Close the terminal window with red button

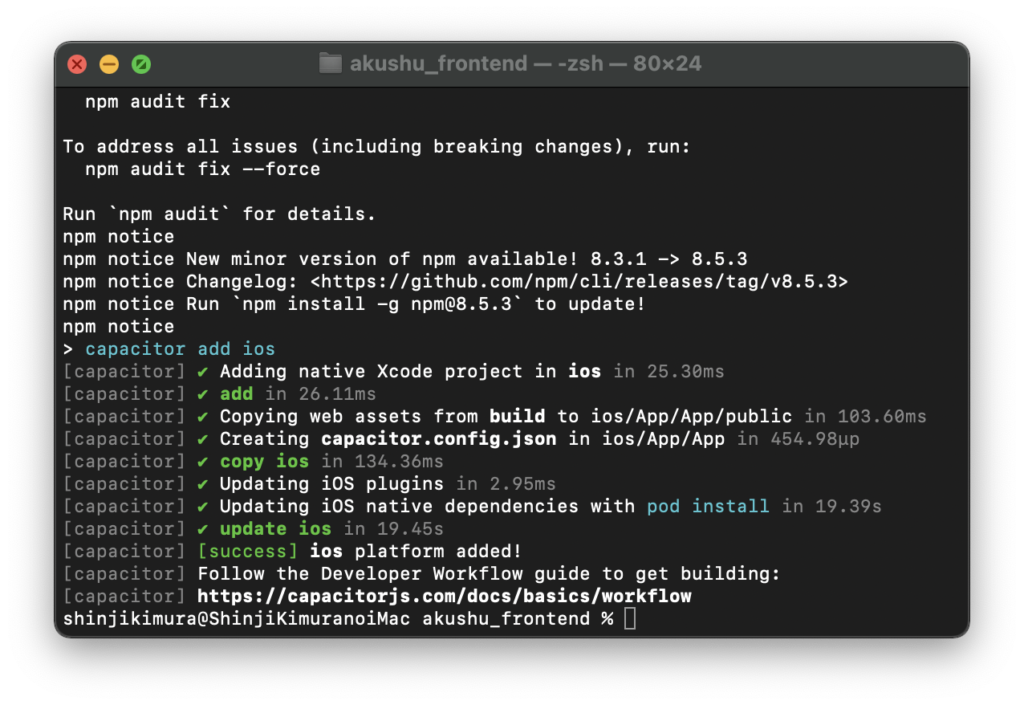tap(78, 65)
